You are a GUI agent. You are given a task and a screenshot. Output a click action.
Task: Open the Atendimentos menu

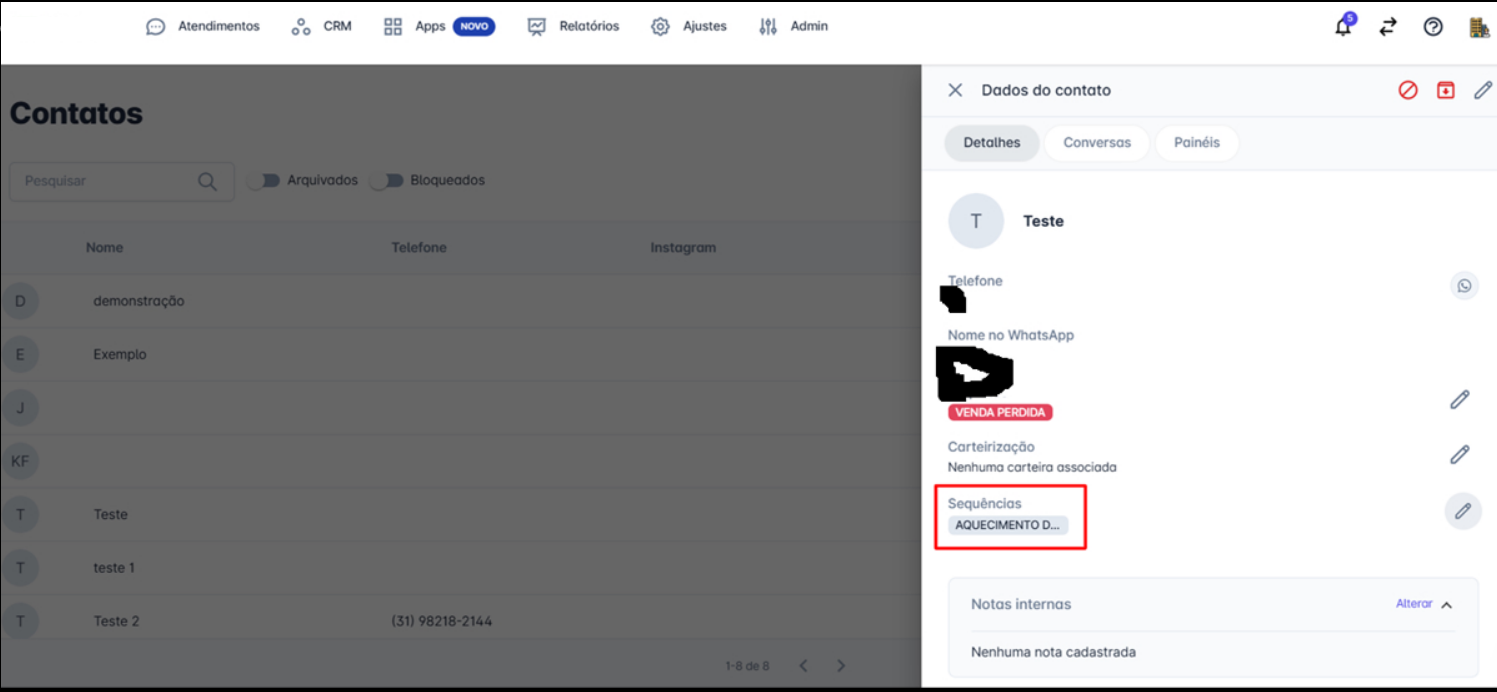(x=203, y=27)
